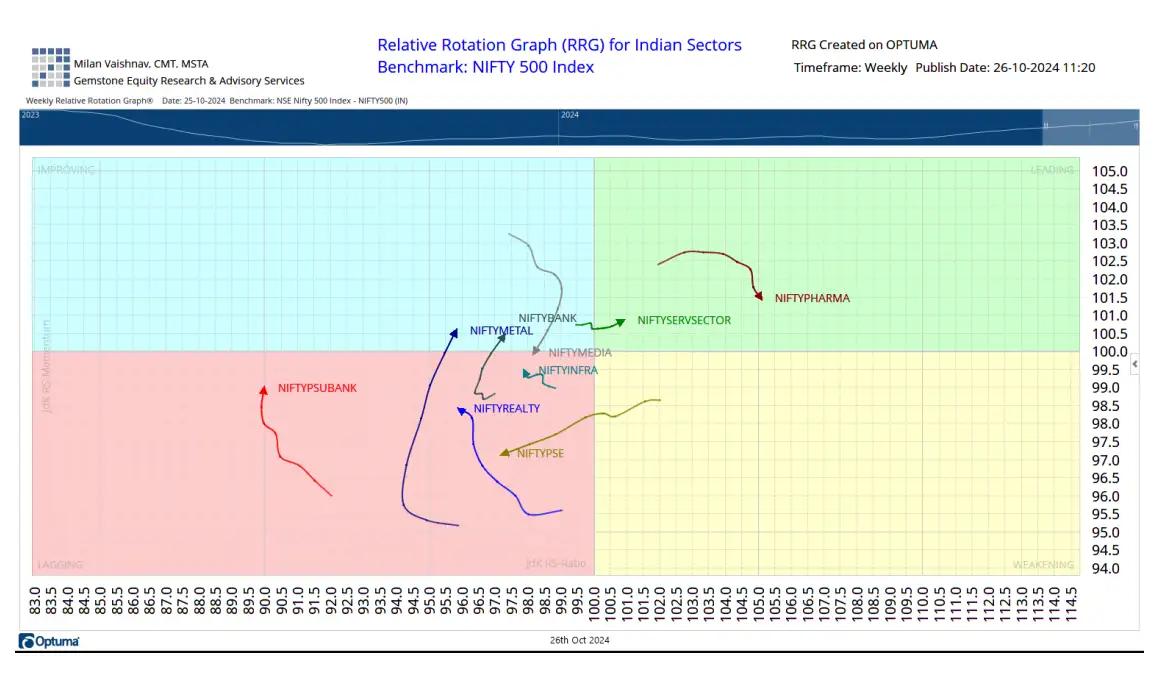
Task: Click the right handle of the timeline range
Action: (x=1135, y=126)
